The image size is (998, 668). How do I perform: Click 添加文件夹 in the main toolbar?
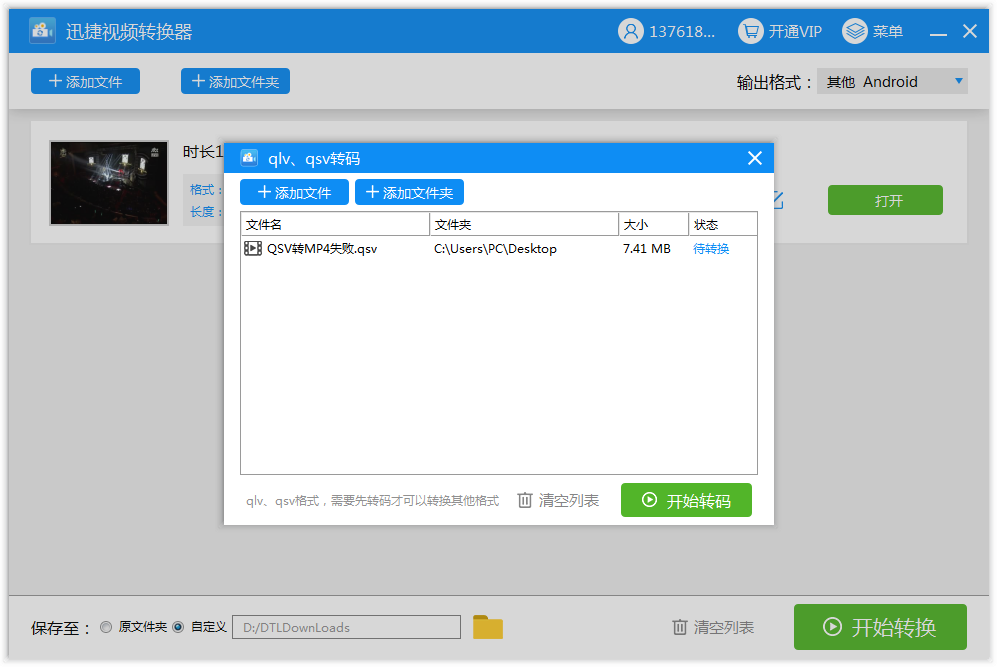(x=235, y=81)
